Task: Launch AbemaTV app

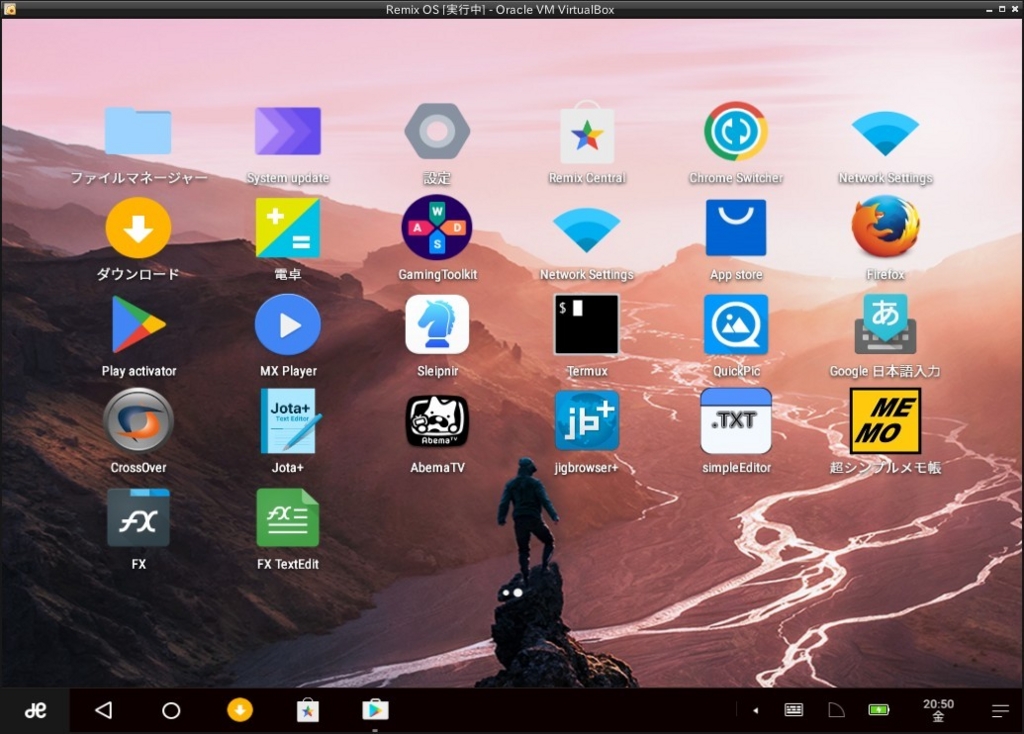Action: pyautogui.click(x=437, y=421)
